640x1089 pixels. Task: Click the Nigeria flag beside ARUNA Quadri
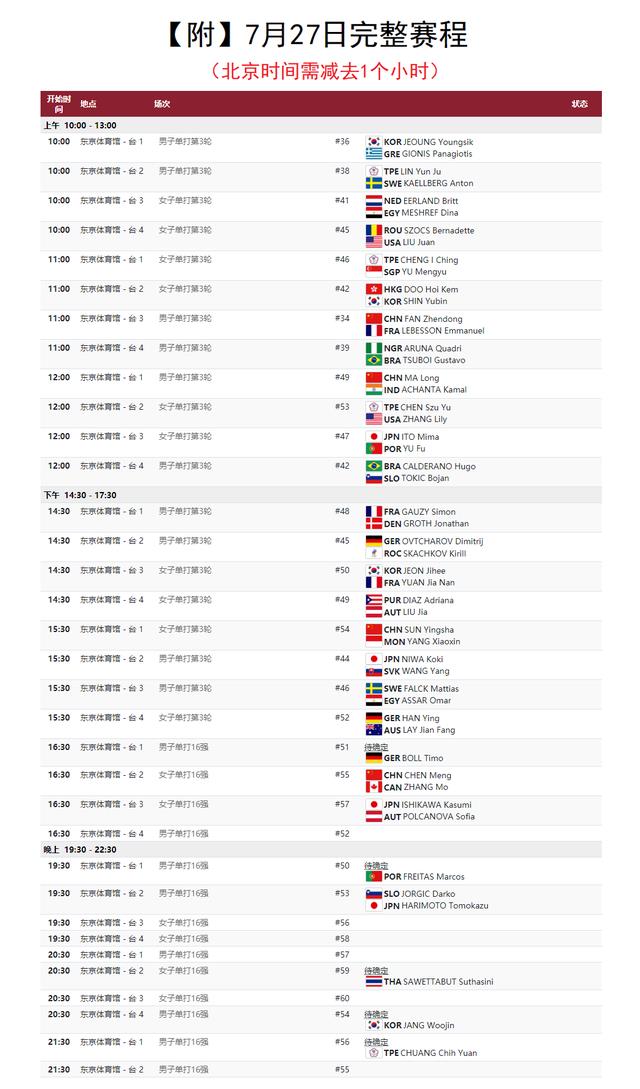(x=373, y=348)
